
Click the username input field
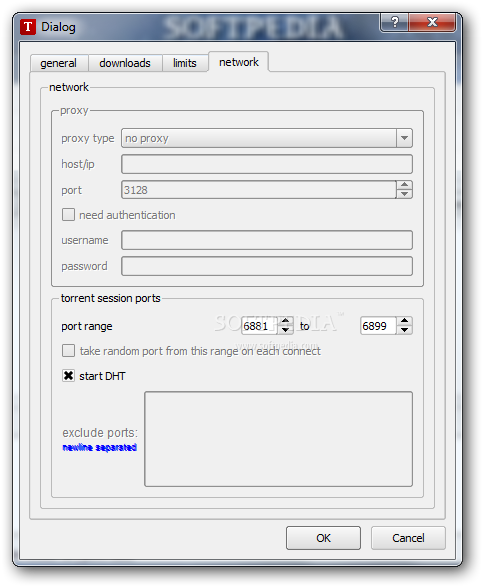pyautogui.click(x=267, y=240)
